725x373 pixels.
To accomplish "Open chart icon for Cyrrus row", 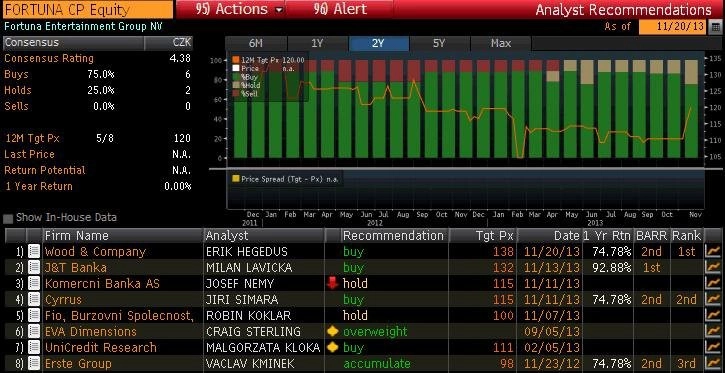I will 713,300.
